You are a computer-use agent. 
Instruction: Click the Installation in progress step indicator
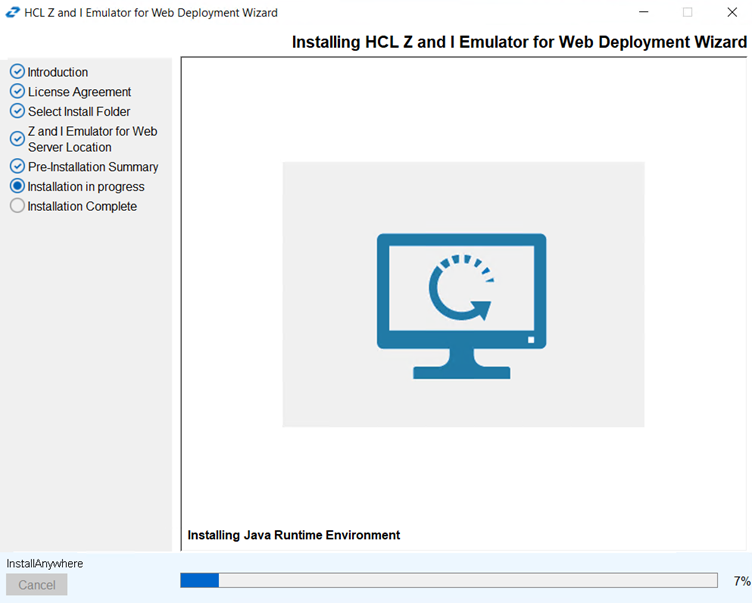[x=17, y=186]
